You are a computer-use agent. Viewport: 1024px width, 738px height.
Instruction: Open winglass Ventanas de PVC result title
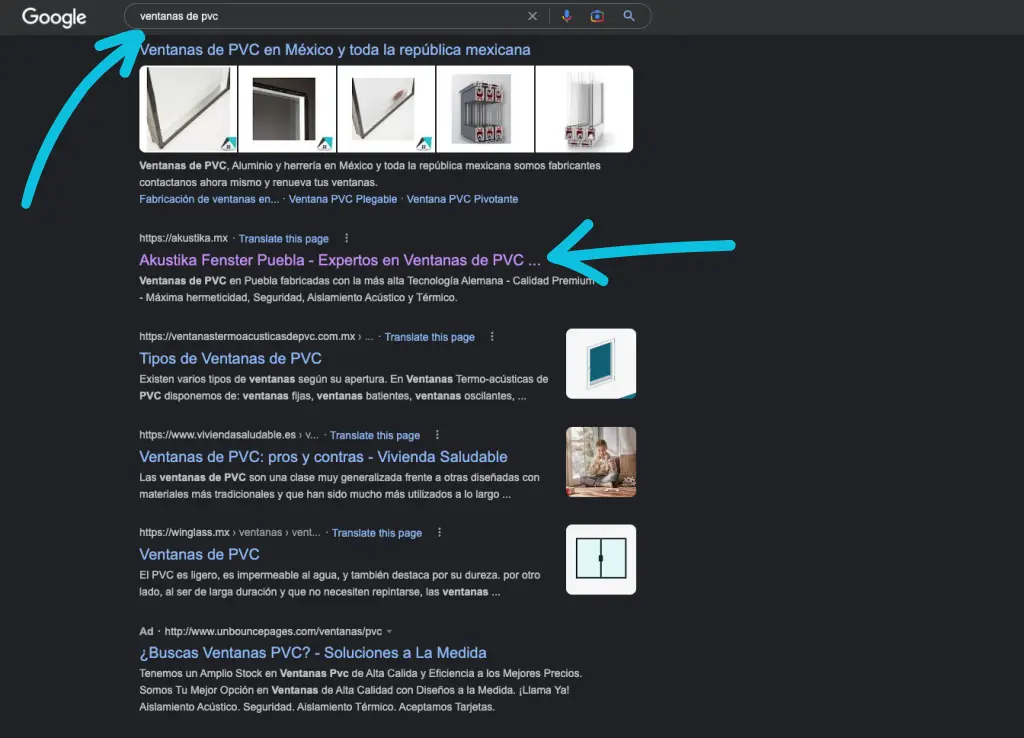click(199, 554)
